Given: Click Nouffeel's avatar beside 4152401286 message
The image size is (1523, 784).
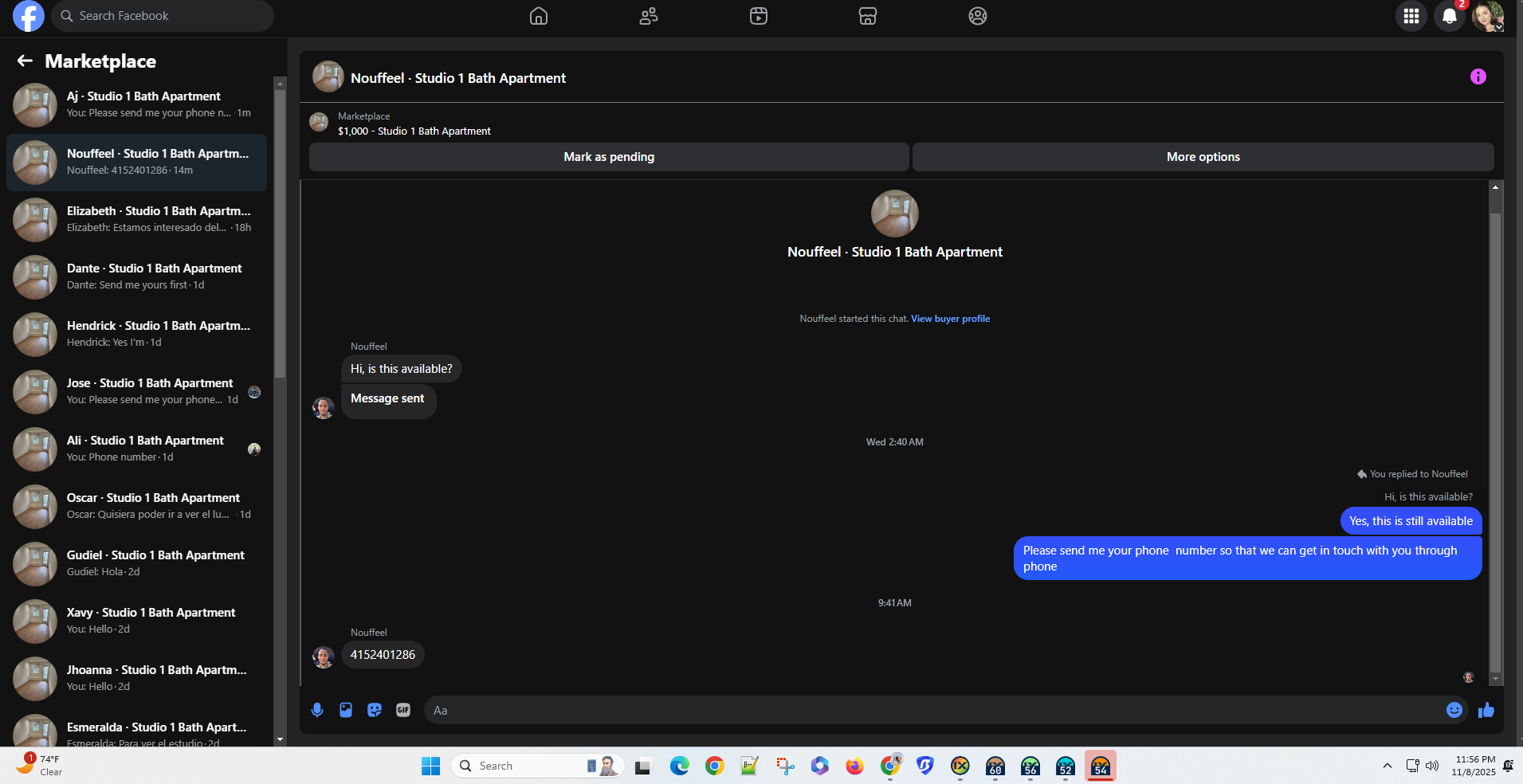Looking at the screenshot, I should 324,657.
